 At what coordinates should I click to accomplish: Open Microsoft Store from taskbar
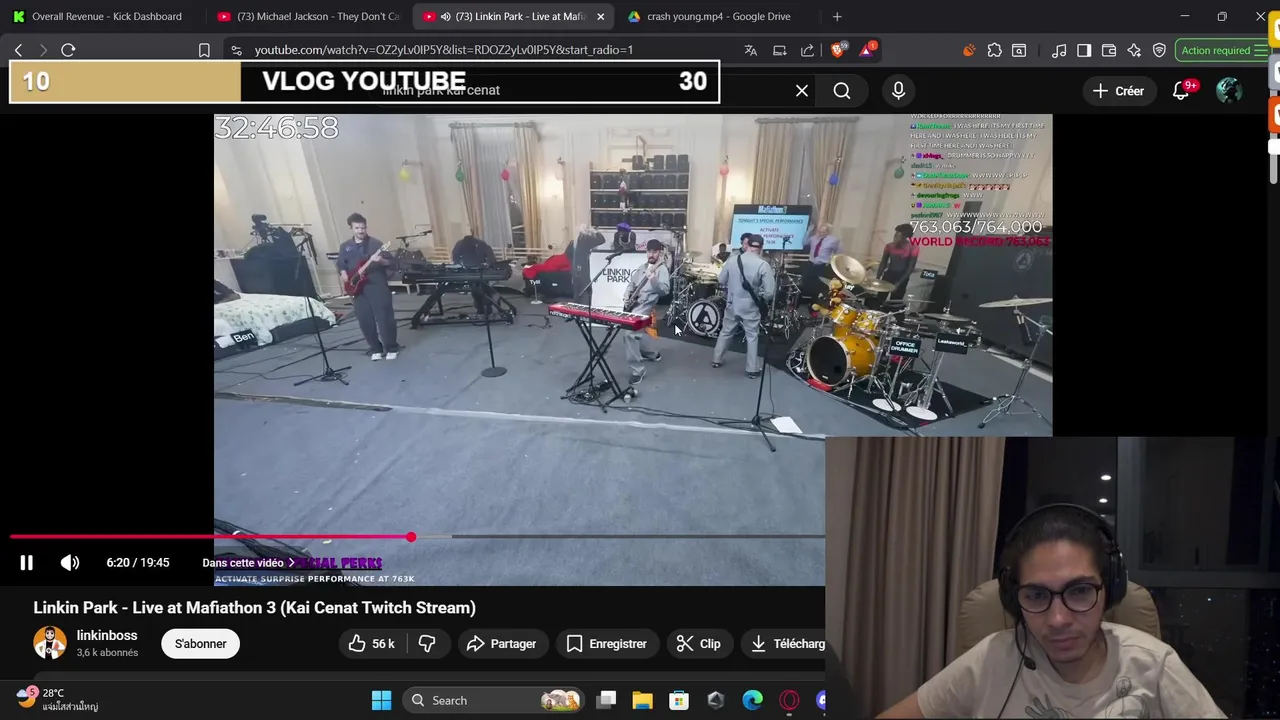tap(679, 700)
